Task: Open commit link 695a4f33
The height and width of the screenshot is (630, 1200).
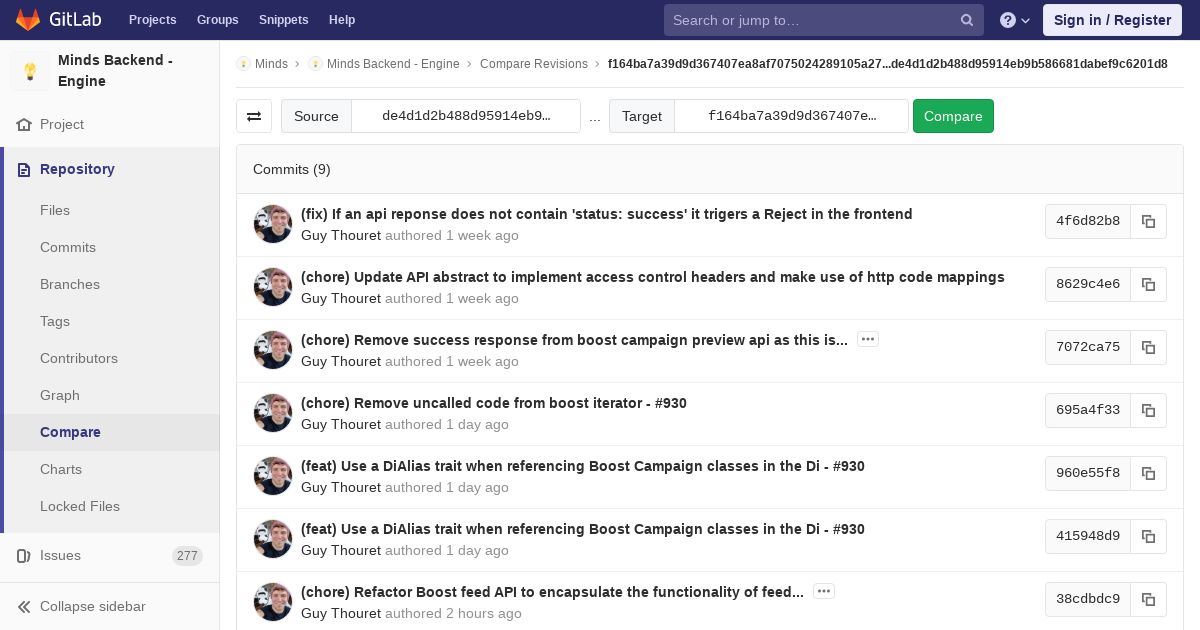Action: pyautogui.click(x=1088, y=410)
